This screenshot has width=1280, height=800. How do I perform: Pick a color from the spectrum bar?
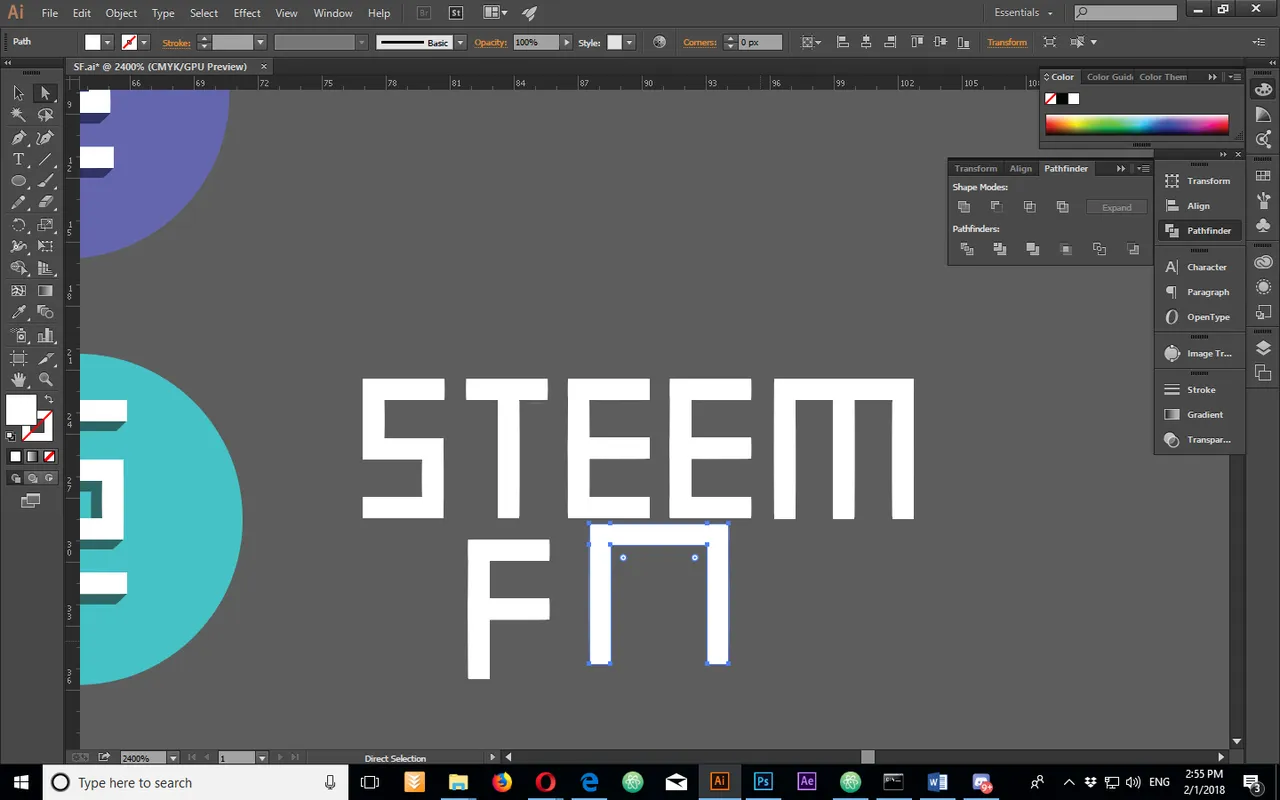[x=1137, y=125]
